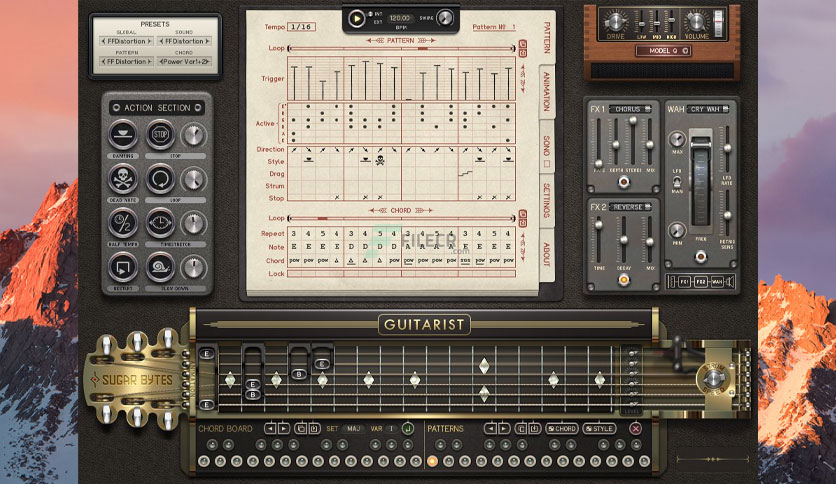Go to next chord board bank
The width and height of the screenshot is (836, 484).
pyautogui.click(x=284, y=429)
